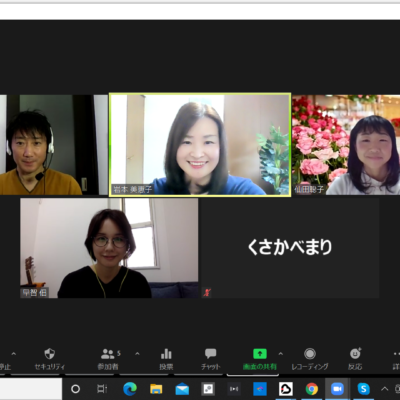Viewport: 400px width, 400px height.
Task: Open the Chat speech bubble icon
Action: coord(210,353)
